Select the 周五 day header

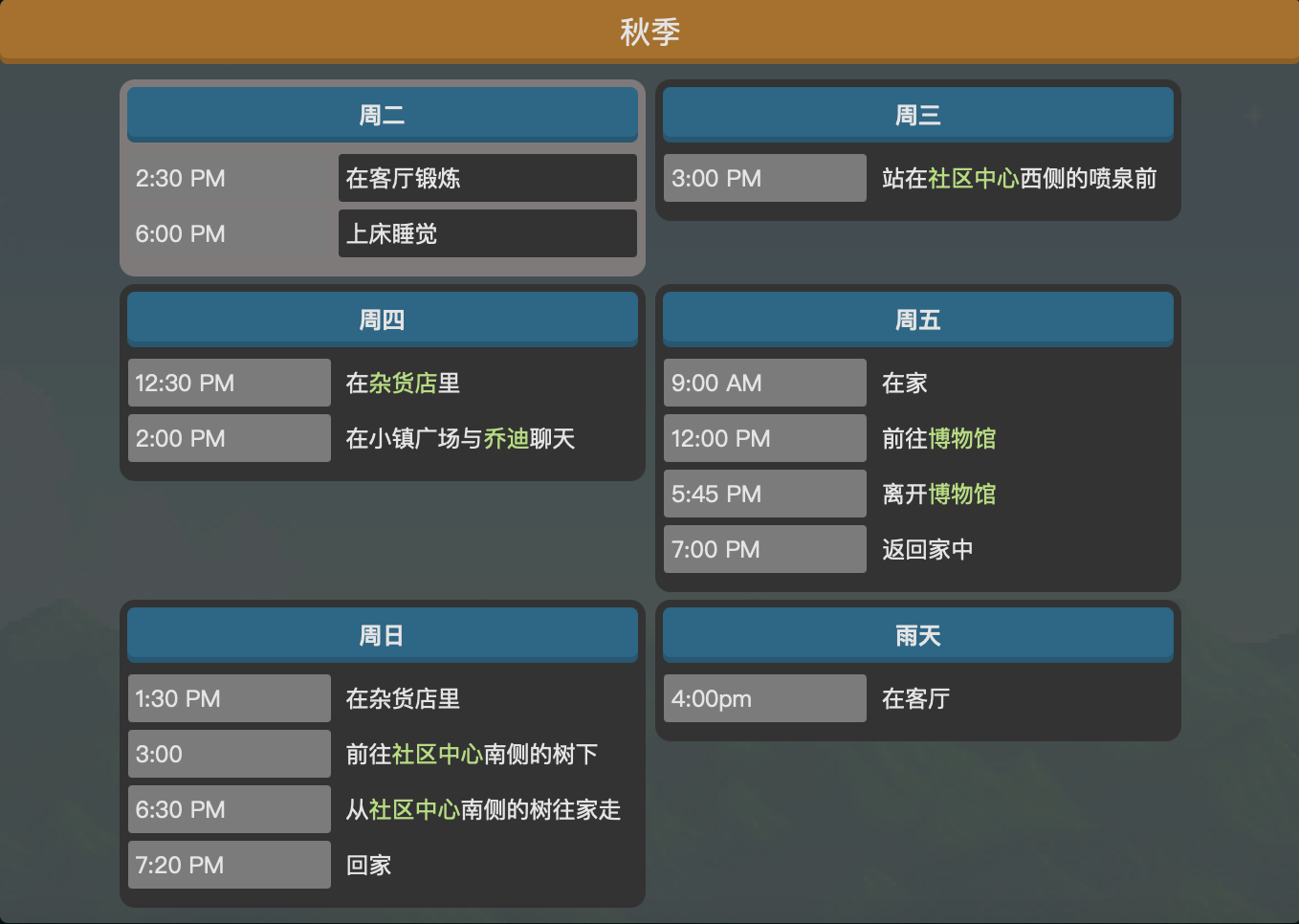918,319
